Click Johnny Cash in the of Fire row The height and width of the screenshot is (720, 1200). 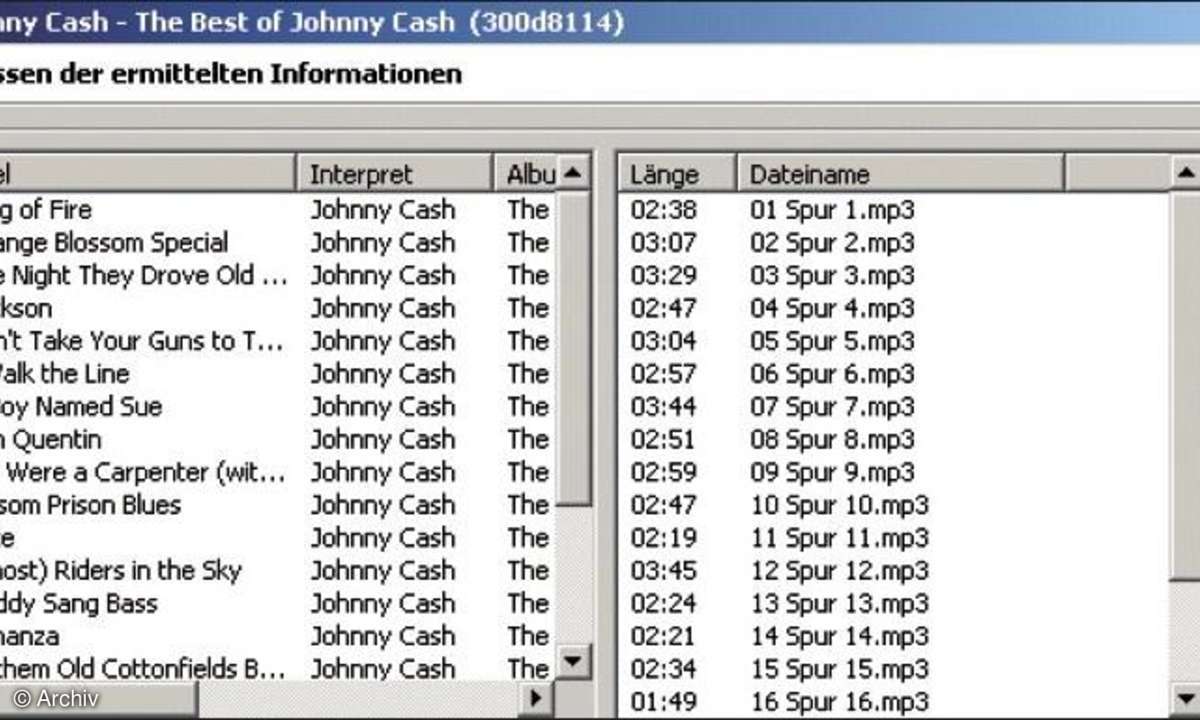(x=383, y=210)
